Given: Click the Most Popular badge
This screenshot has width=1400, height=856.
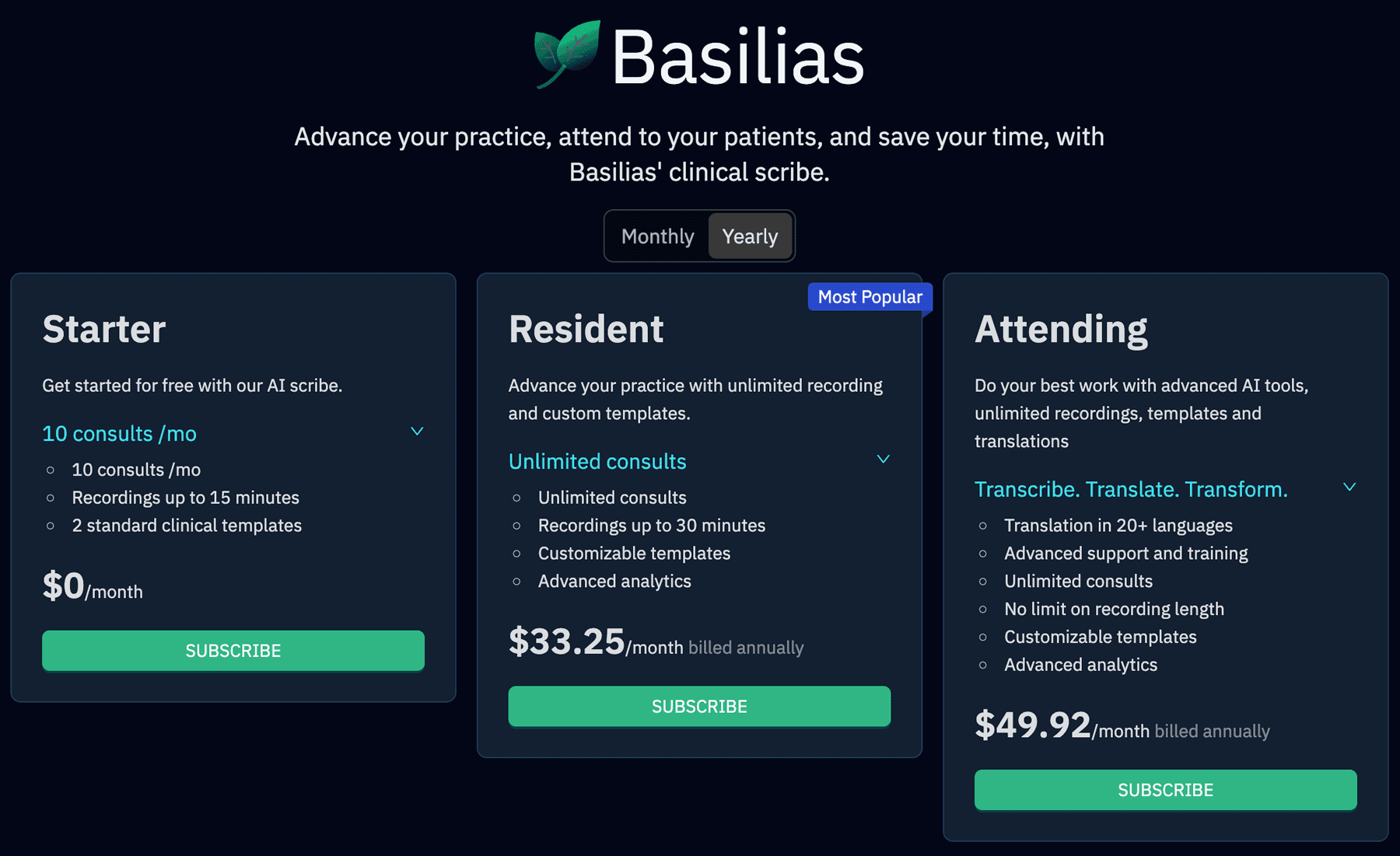Looking at the screenshot, I should tap(870, 297).
